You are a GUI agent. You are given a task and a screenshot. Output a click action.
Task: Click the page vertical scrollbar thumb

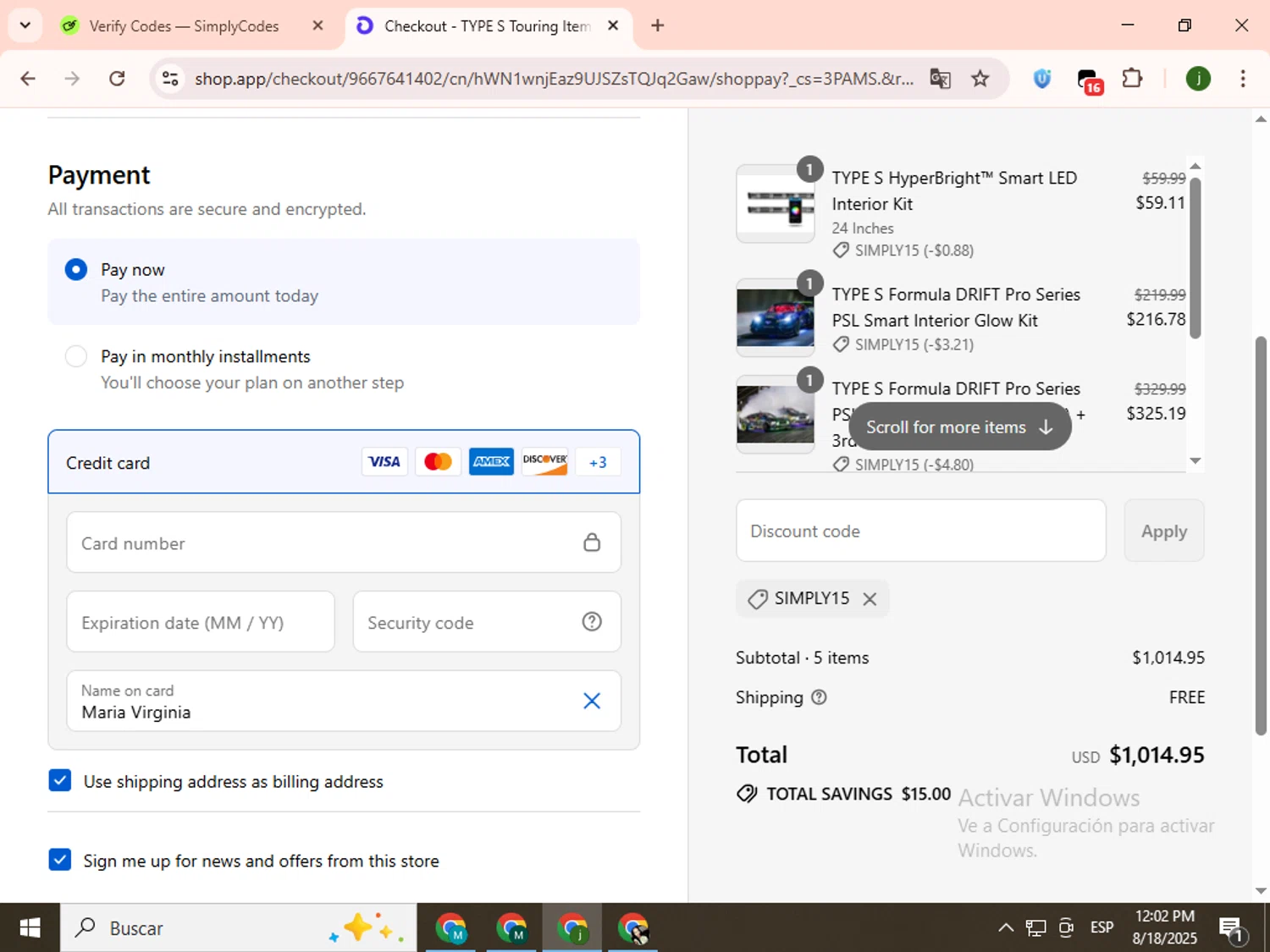1261,536
